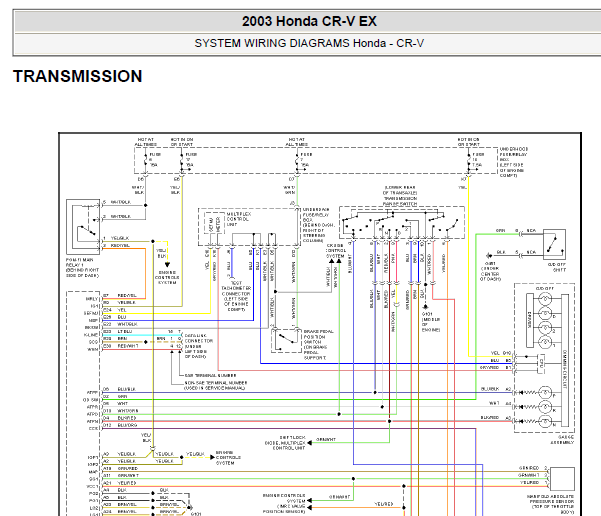Screen dimensions: 601x516
Task: Click the 'A18 GRN/RED' wire label
Action: point(120,468)
